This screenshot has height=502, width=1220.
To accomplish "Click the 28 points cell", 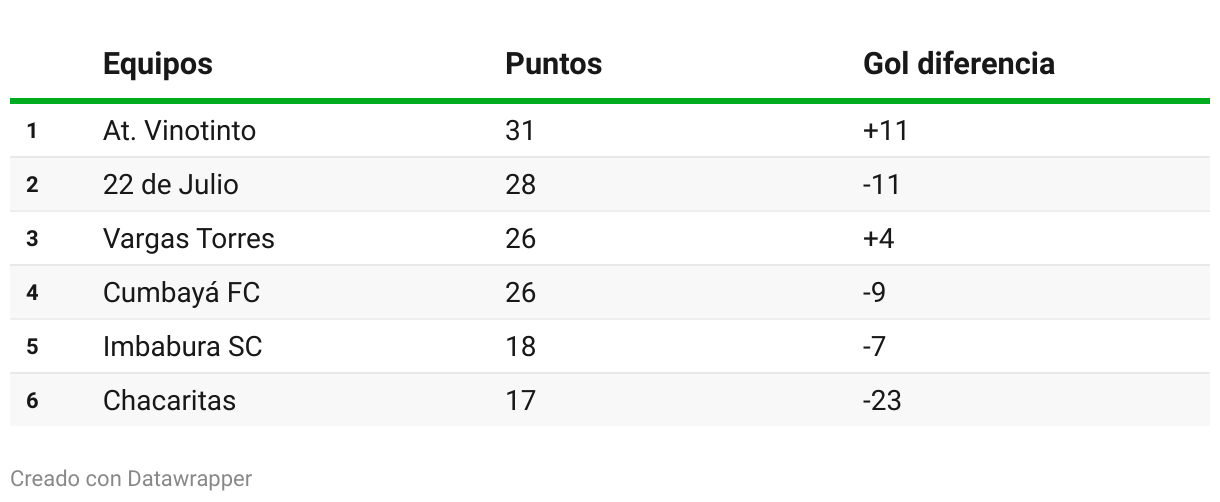I will pyautogui.click(x=520, y=185).
